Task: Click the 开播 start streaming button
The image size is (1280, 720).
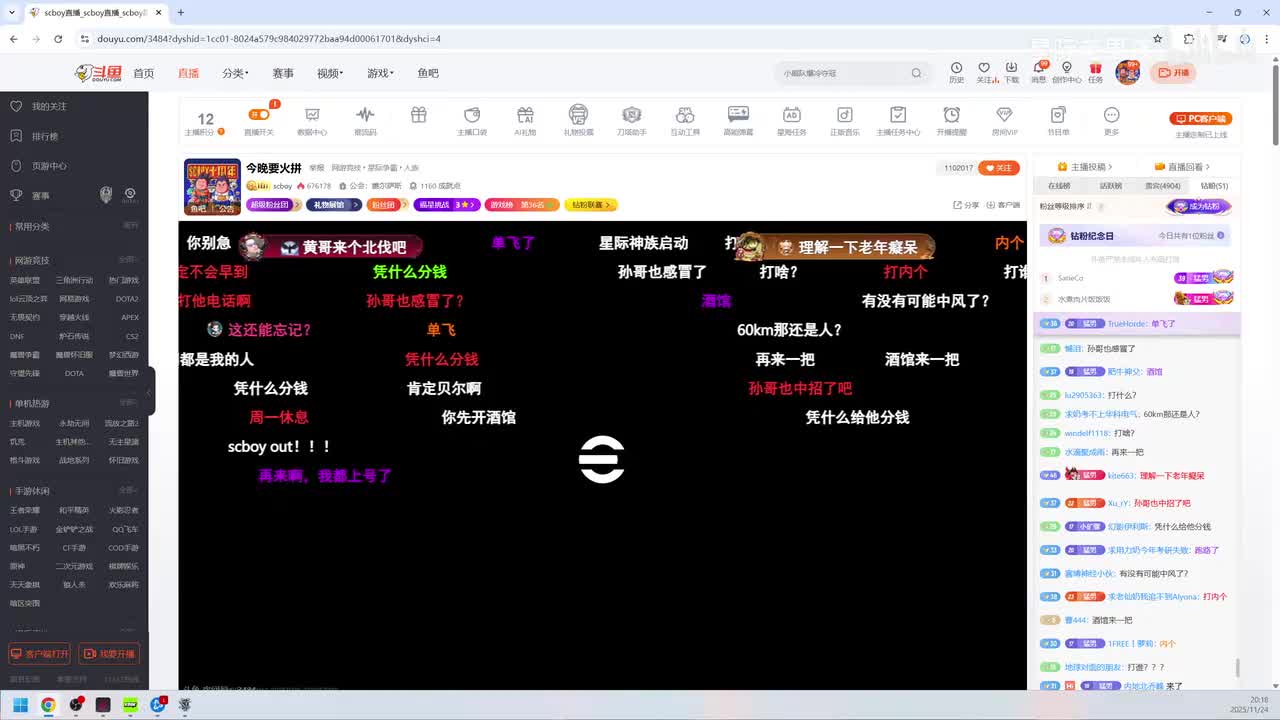Action: point(1173,72)
